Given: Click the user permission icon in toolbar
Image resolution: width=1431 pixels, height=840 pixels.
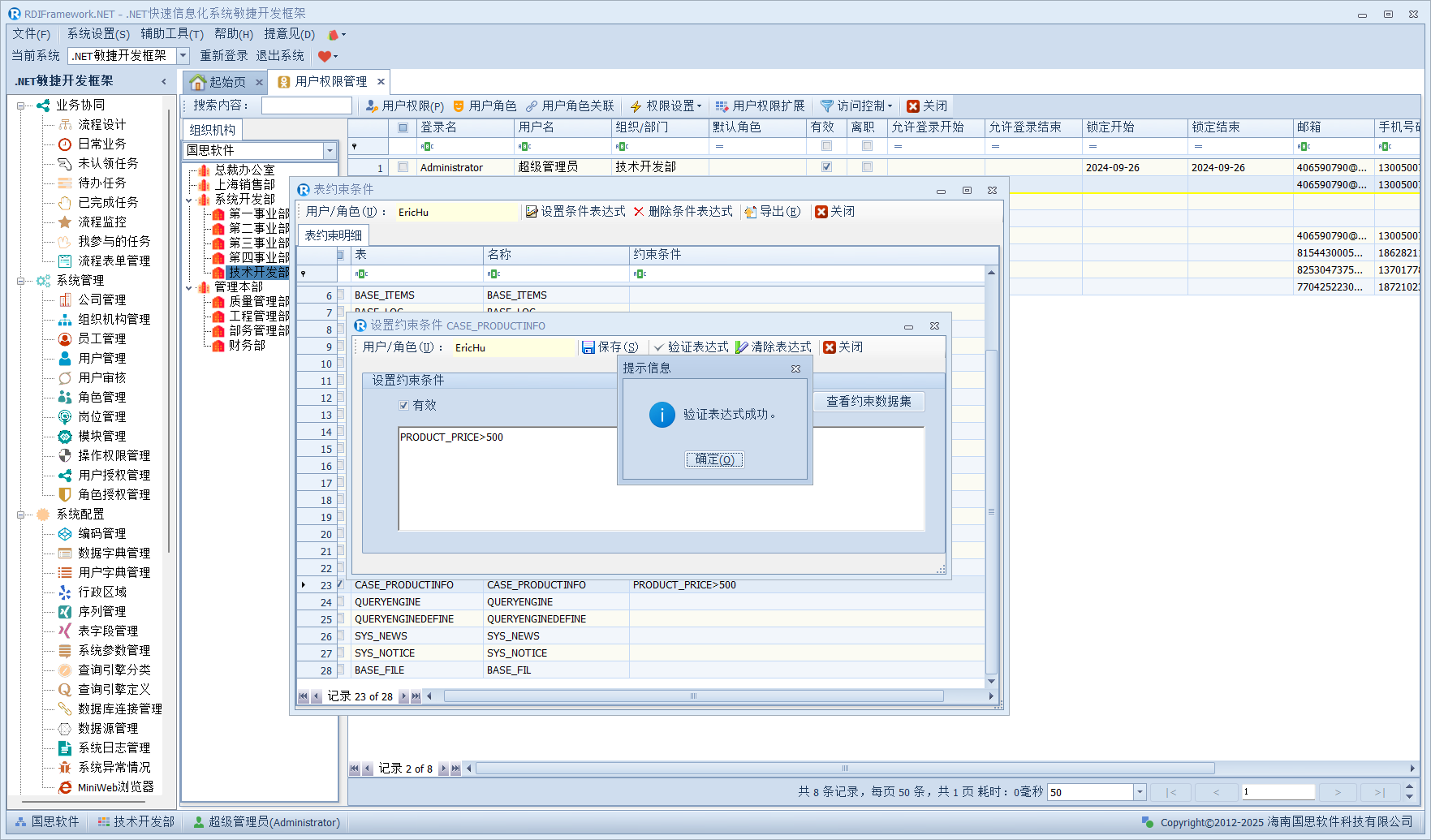Looking at the screenshot, I should point(372,106).
